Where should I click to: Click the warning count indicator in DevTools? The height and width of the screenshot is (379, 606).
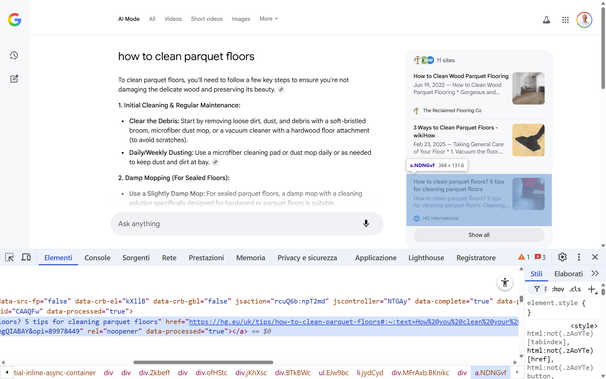tap(524, 257)
